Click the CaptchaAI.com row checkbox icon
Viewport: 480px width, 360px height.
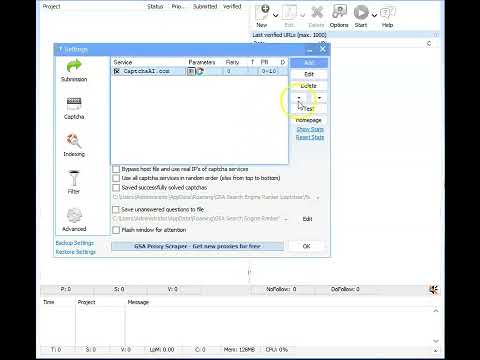click(x=117, y=71)
